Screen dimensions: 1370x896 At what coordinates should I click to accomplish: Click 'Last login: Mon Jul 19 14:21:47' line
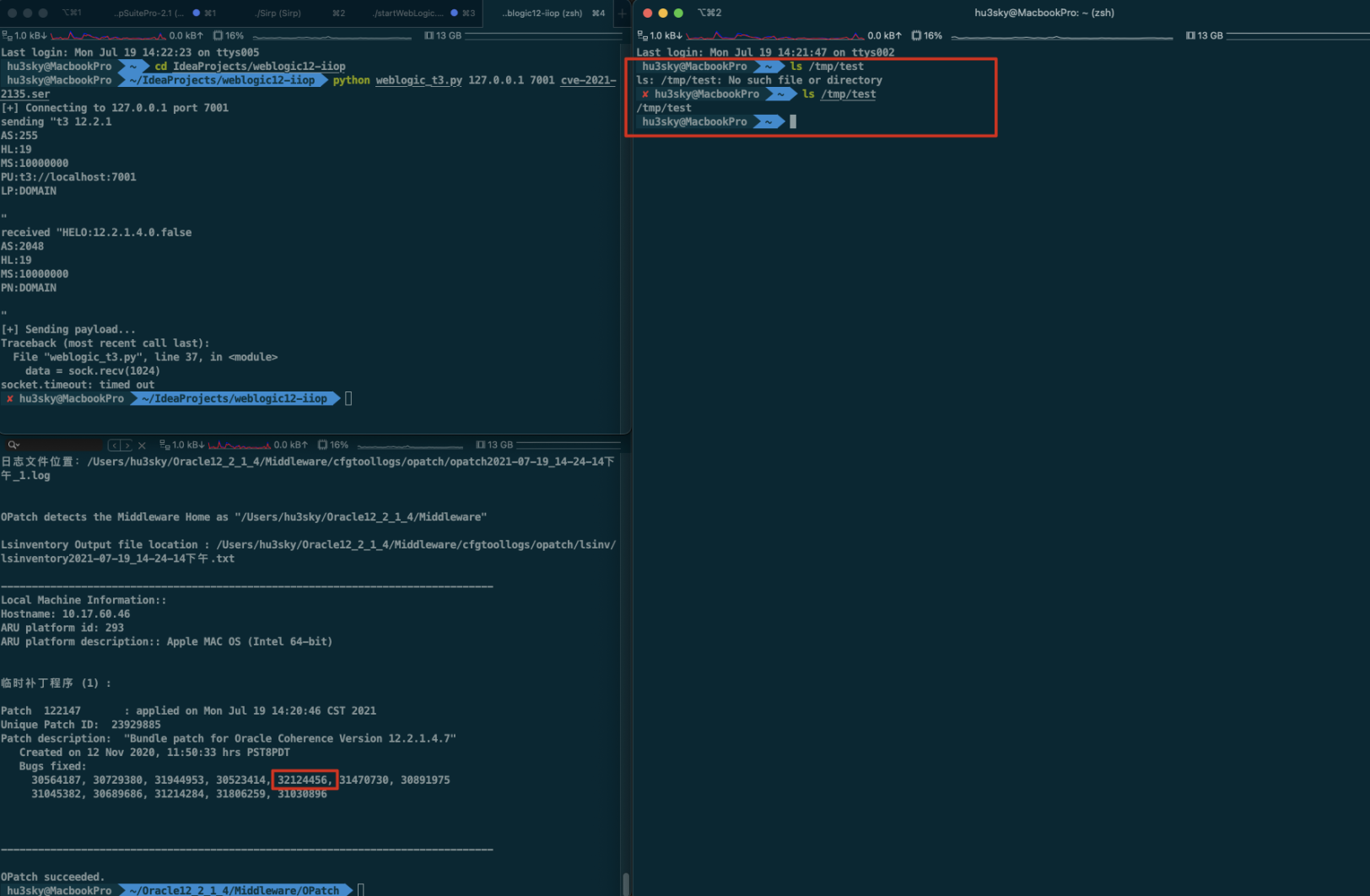pos(765,52)
